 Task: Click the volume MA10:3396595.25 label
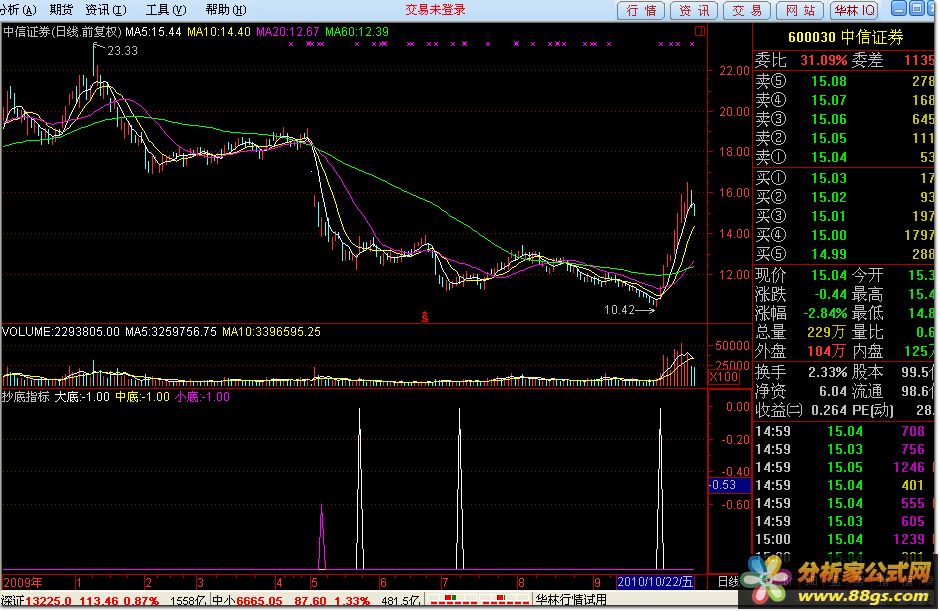tap(271, 332)
